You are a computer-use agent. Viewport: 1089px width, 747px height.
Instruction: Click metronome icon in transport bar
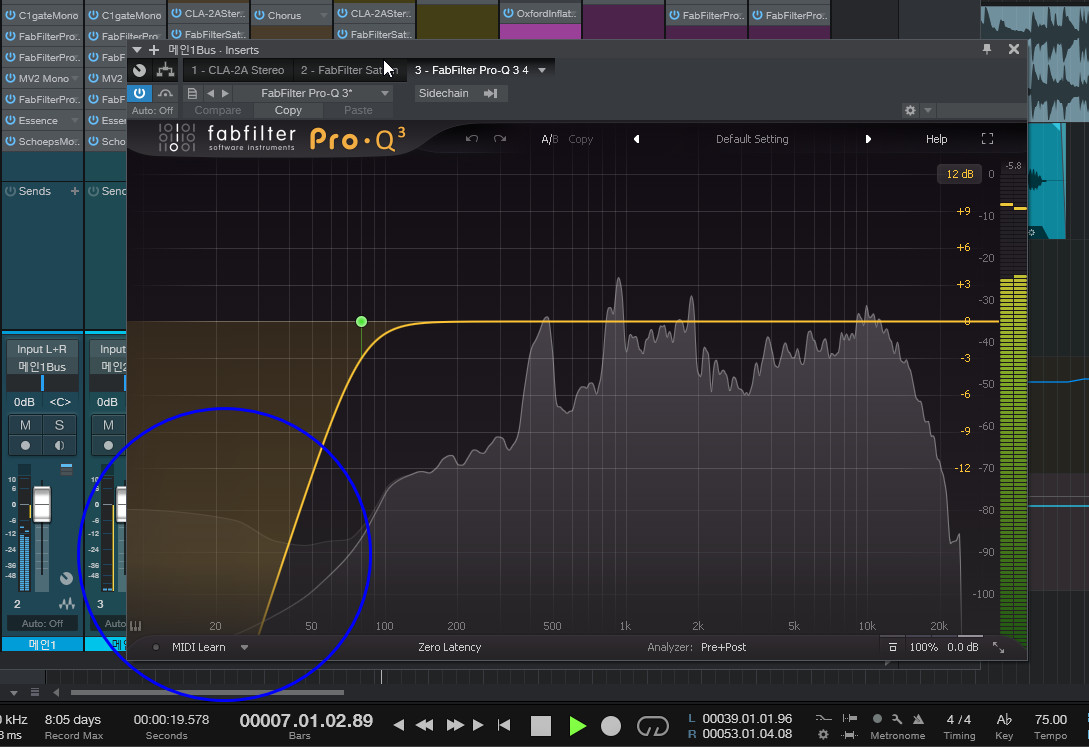tap(918, 719)
